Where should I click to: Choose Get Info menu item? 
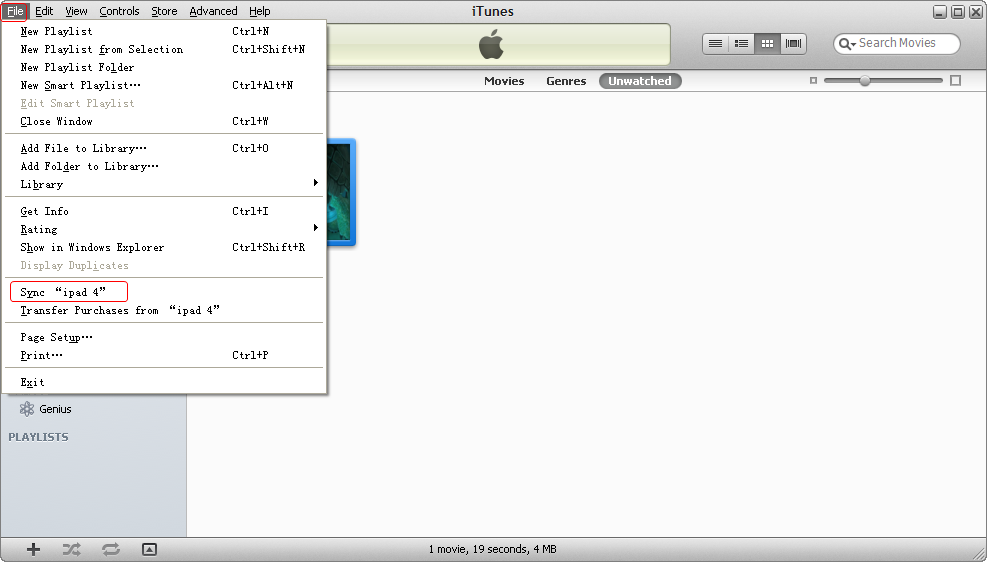tap(164, 211)
